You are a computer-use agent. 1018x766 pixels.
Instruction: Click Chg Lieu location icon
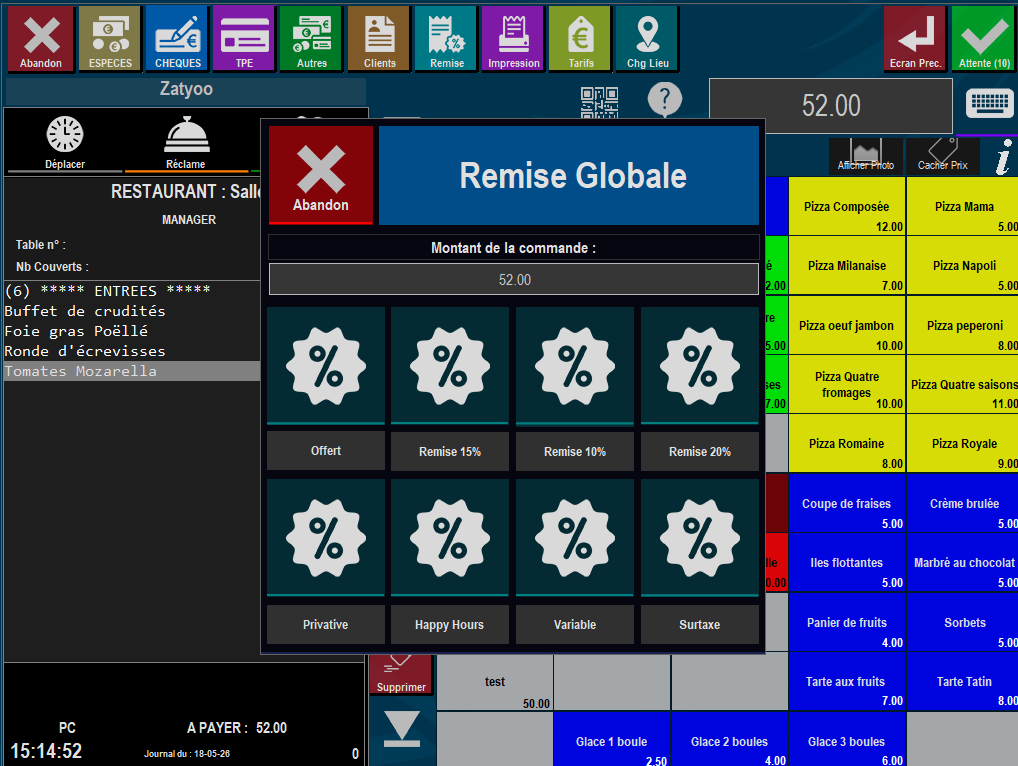647,39
